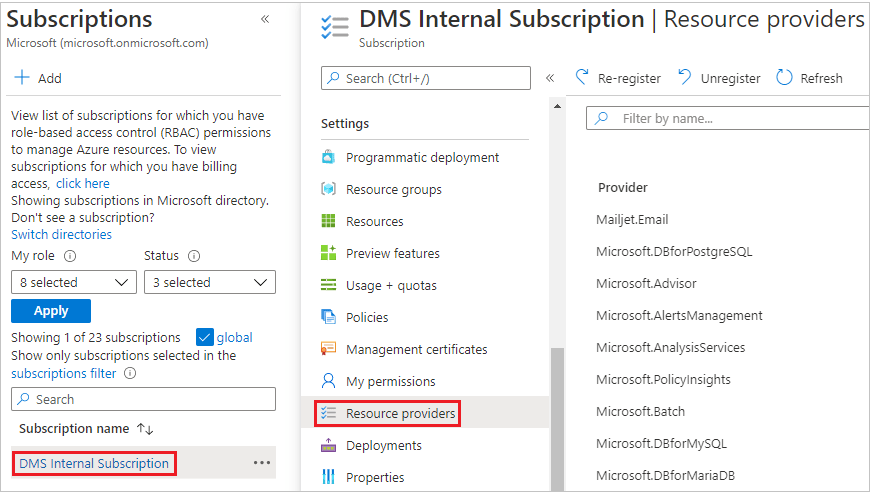Open the My role dropdown

click(73, 283)
